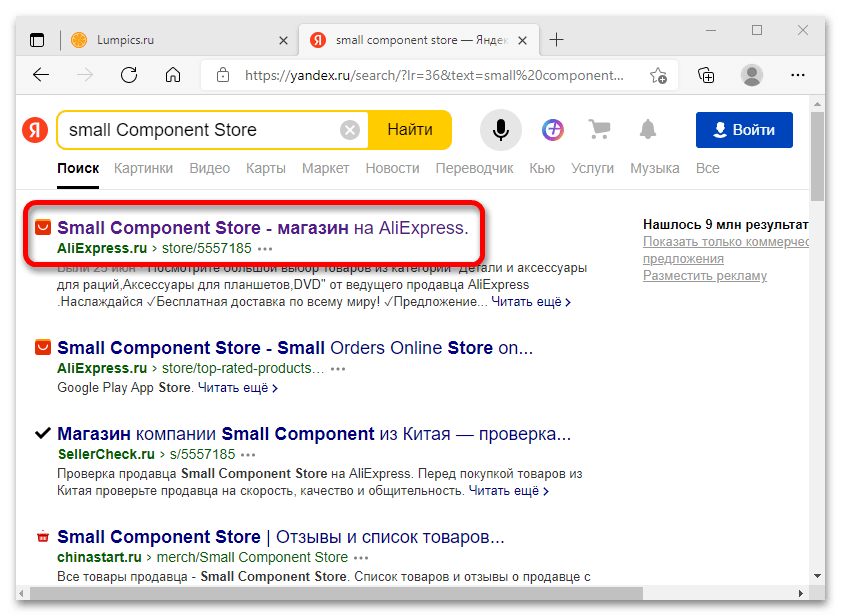Click the Yandex logo

(35, 130)
